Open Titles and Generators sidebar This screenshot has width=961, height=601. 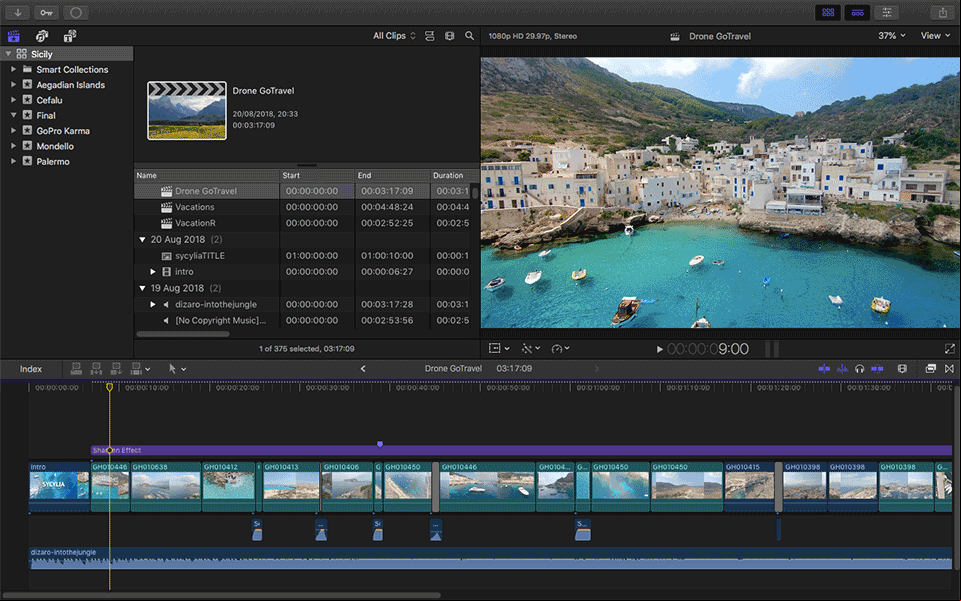(70, 36)
